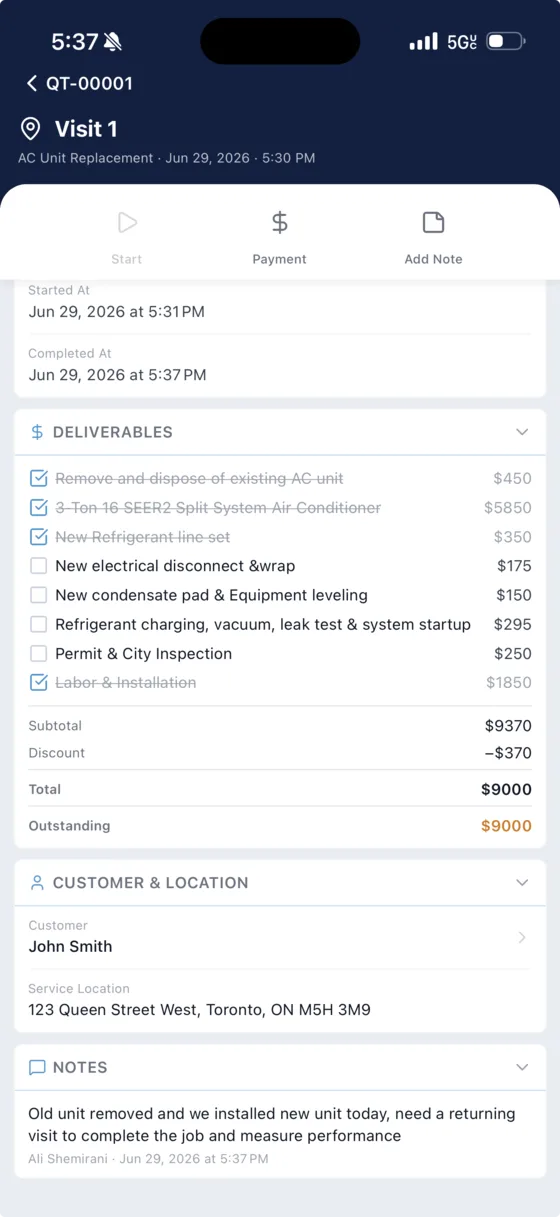
Task: Collapse the Deliverables section chevron
Action: coord(522,432)
